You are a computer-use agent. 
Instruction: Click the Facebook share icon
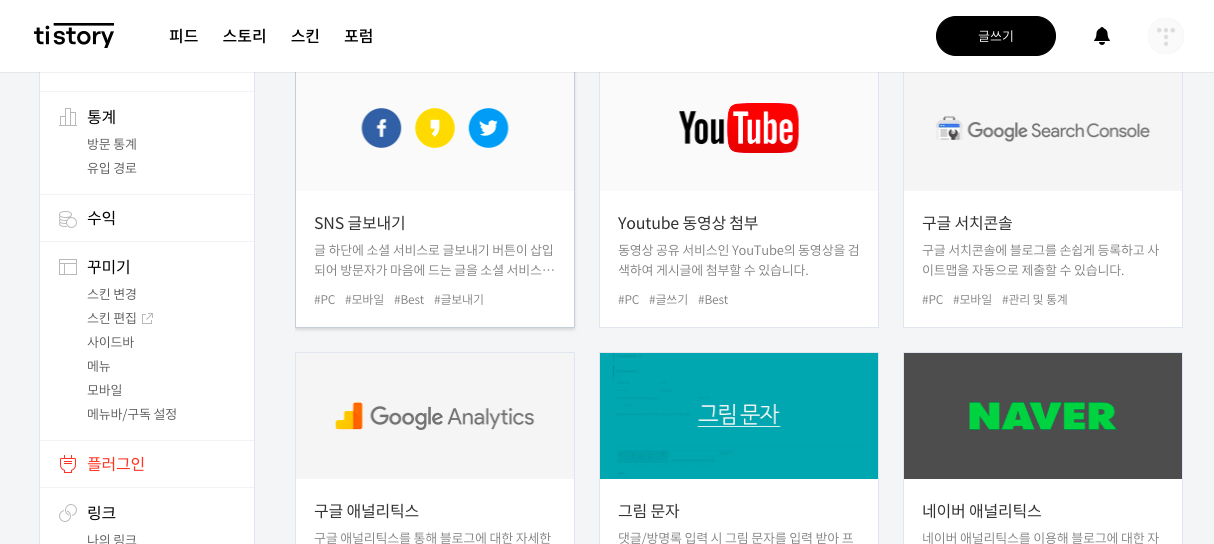coord(381,128)
